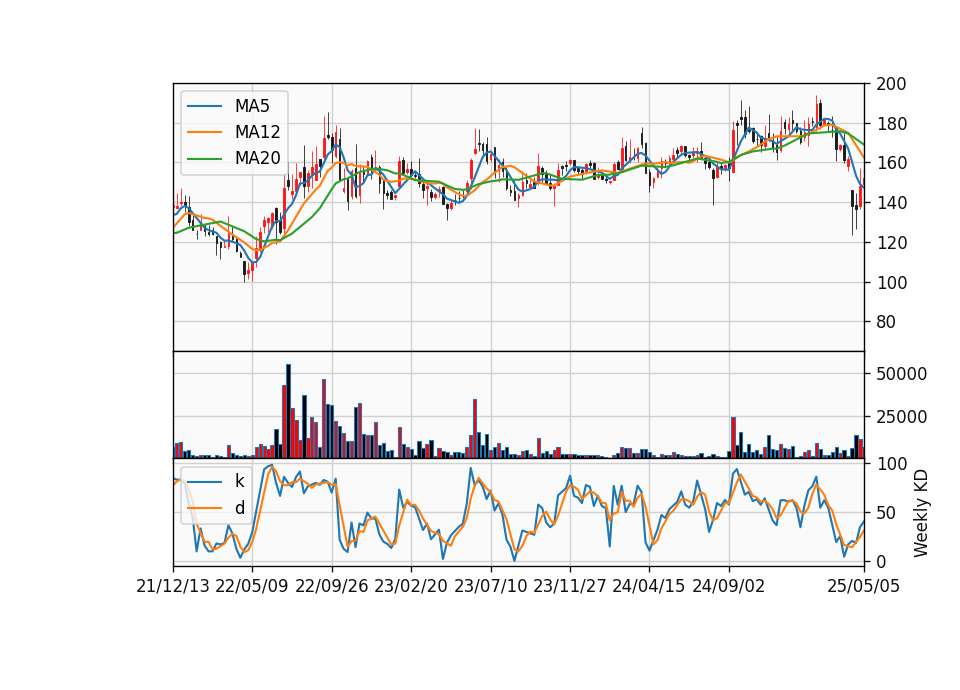Click the 25000 volume axis label
Image resolution: width=960 pixels, height=690 pixels.
(901, 418)
